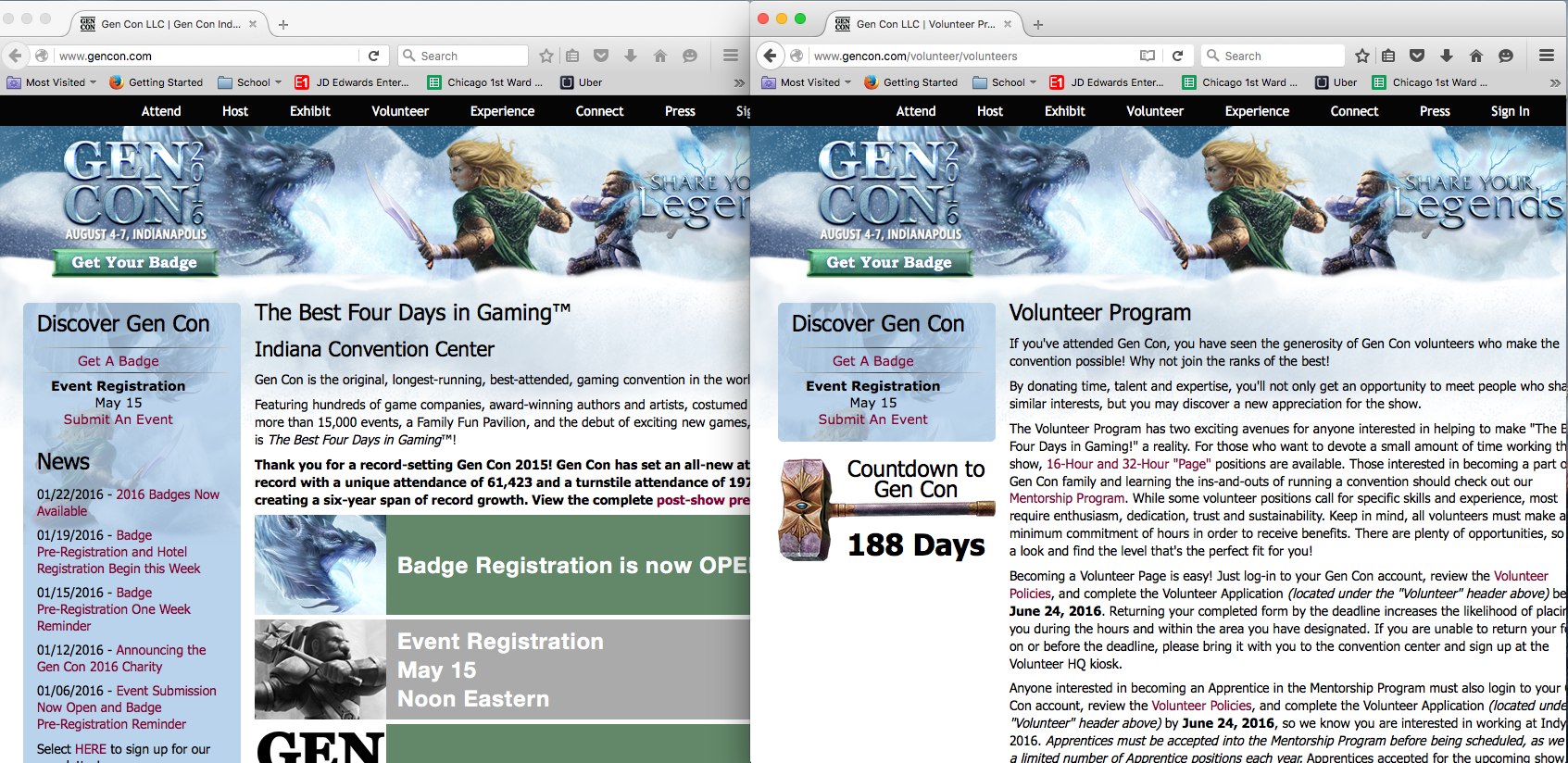Viewport: 1568px width, 763px height.
Task: Downloads arrow icon in right window
Action: click(x=1447, y=56)
